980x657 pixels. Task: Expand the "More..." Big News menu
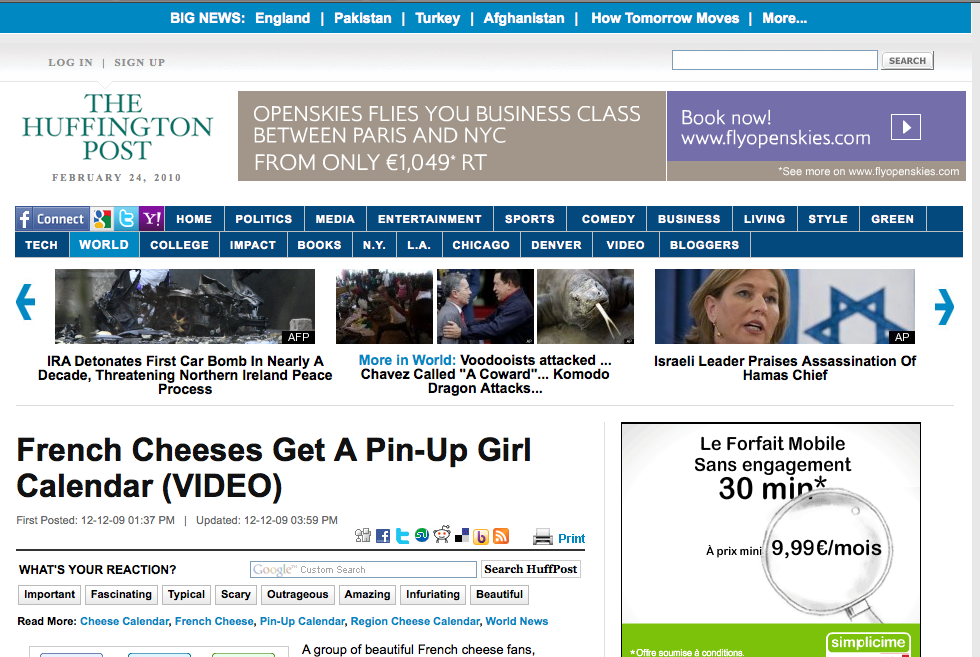(x=784, y=18)
